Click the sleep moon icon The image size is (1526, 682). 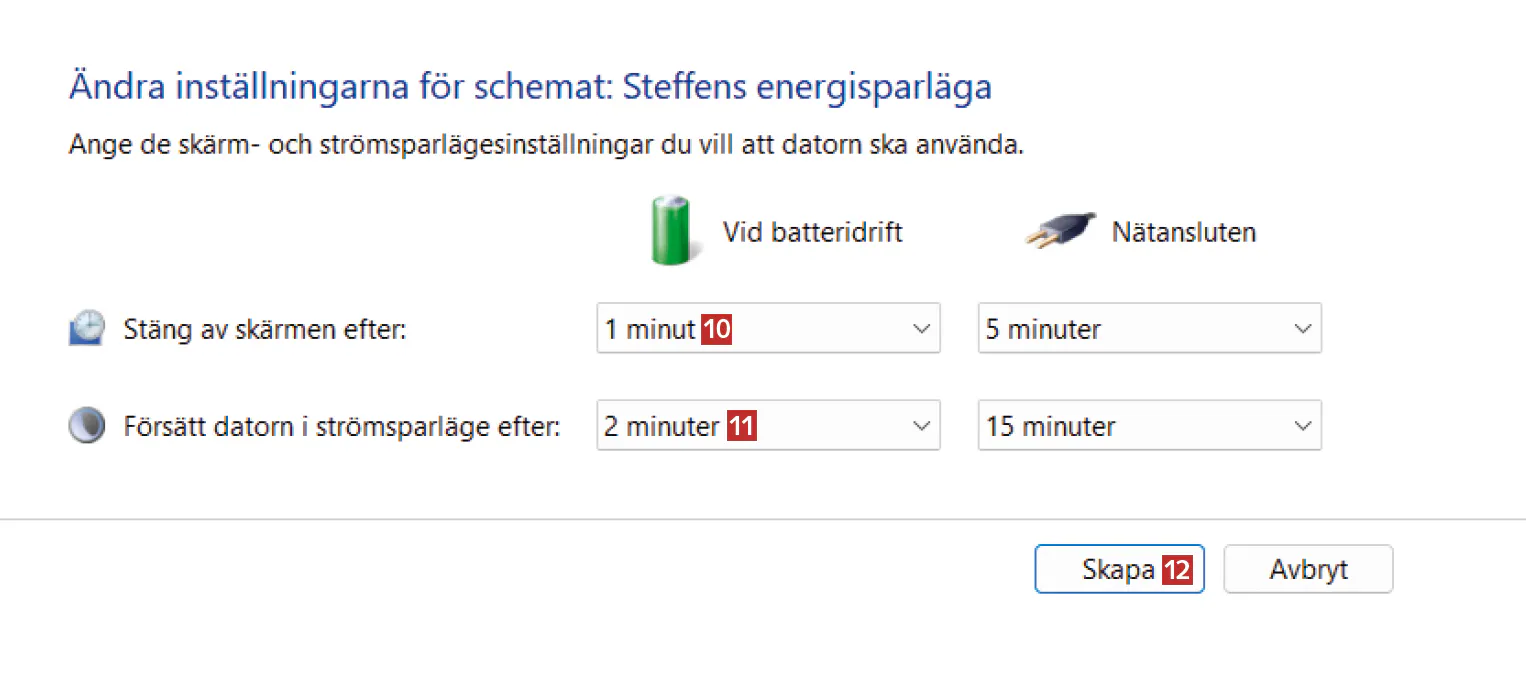click(x=87, y=427)
